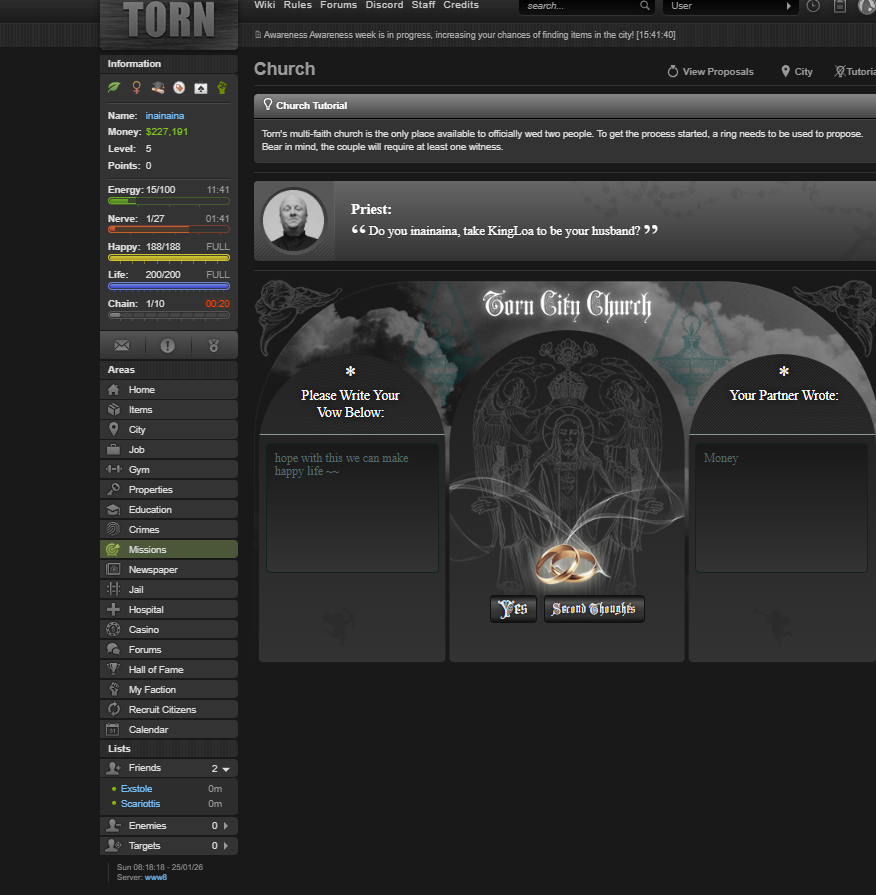The width and height of the screenshot is (876, 895).
Task: Click the female gender status icon
Action: tap(136, 87)
